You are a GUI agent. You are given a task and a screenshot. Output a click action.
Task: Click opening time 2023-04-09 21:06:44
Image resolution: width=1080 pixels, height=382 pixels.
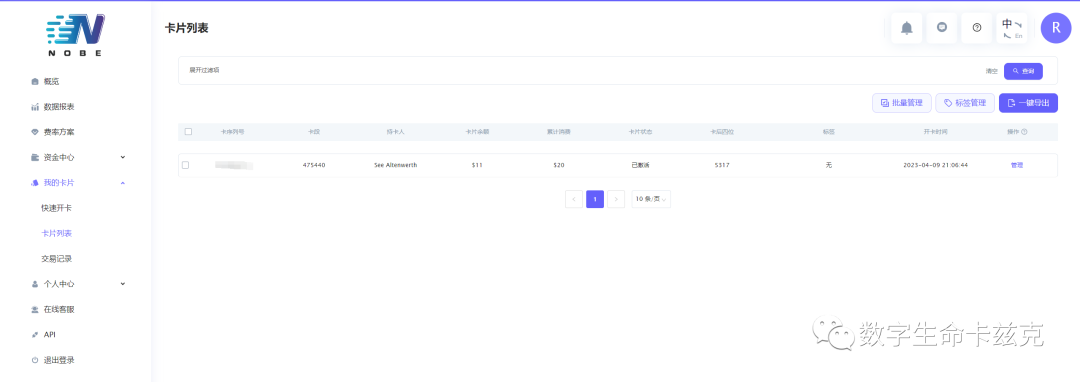coord(935,165)
